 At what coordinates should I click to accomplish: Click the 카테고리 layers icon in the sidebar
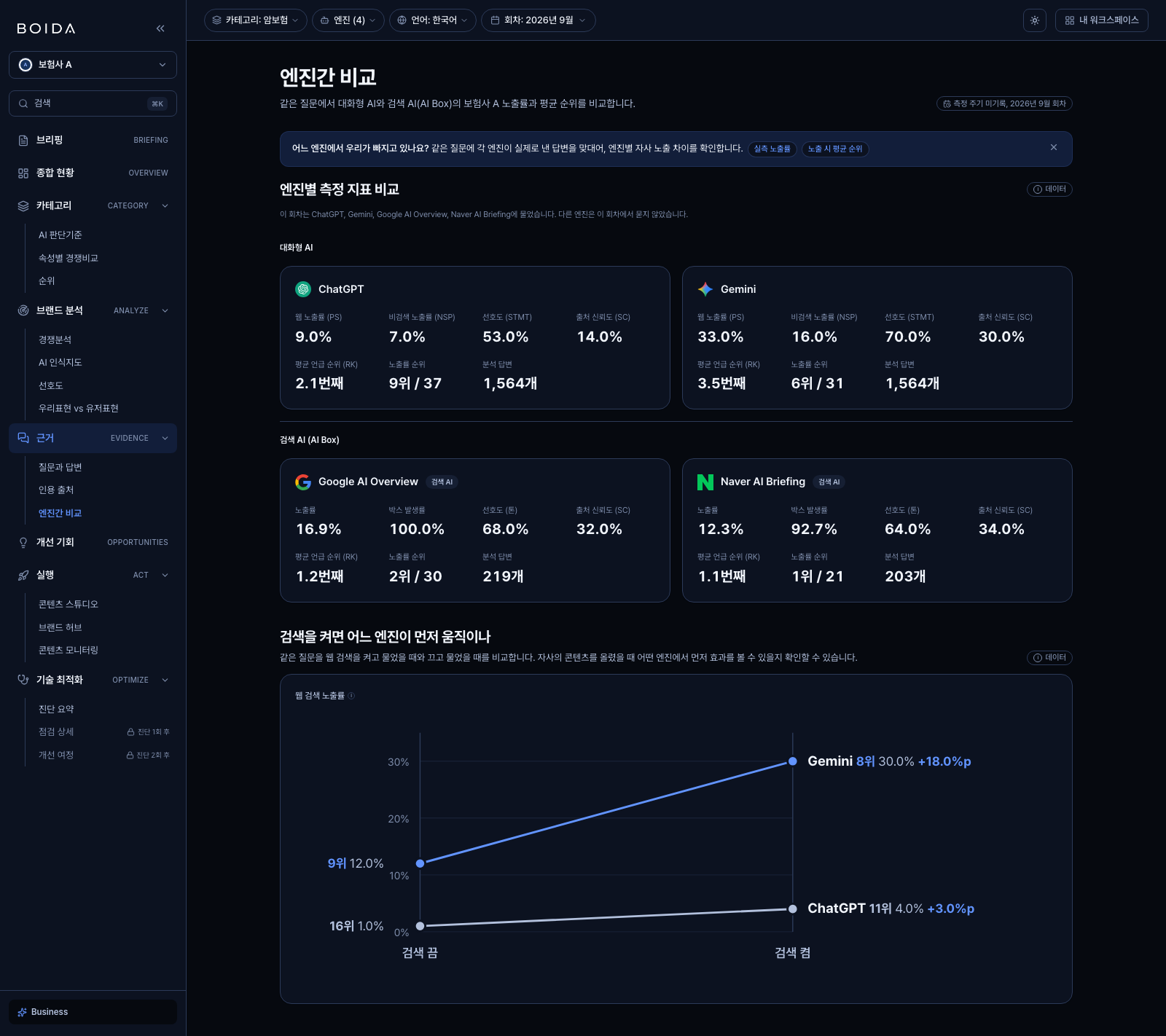coord(23,205)
